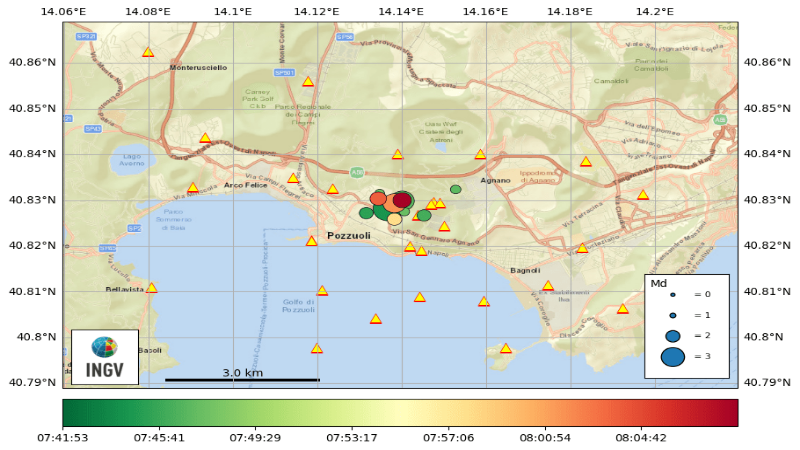Click the isolated green circle near Agnano

click(456, 189)
